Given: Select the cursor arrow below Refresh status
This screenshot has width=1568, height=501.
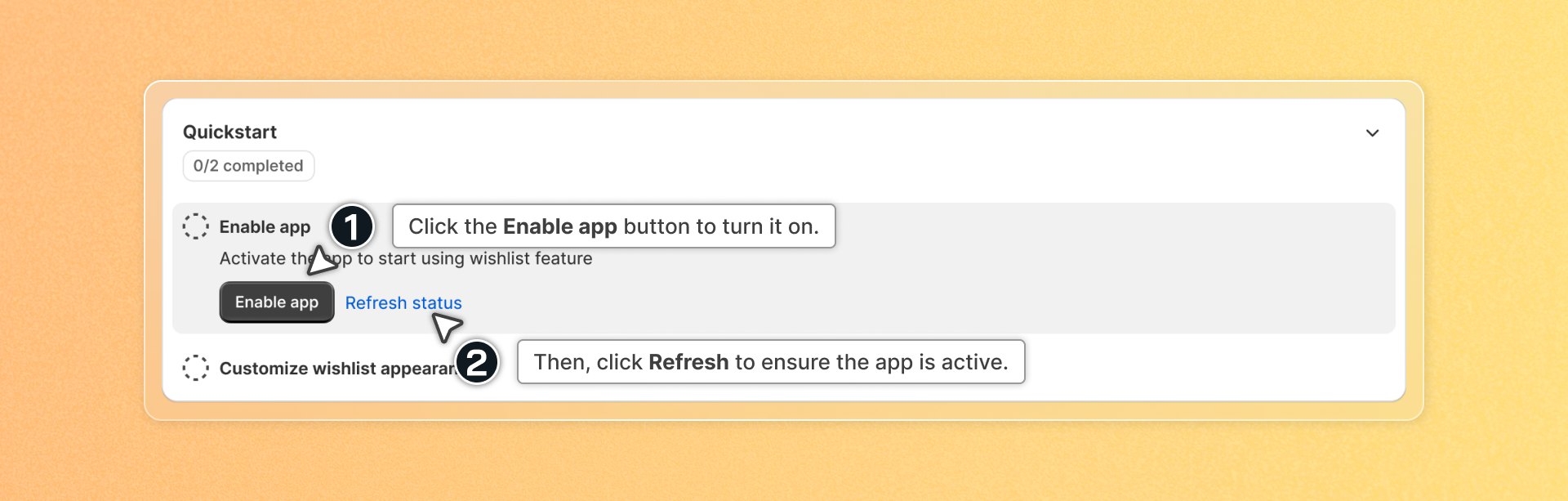Looking at the screenshot, I should 448,327.
